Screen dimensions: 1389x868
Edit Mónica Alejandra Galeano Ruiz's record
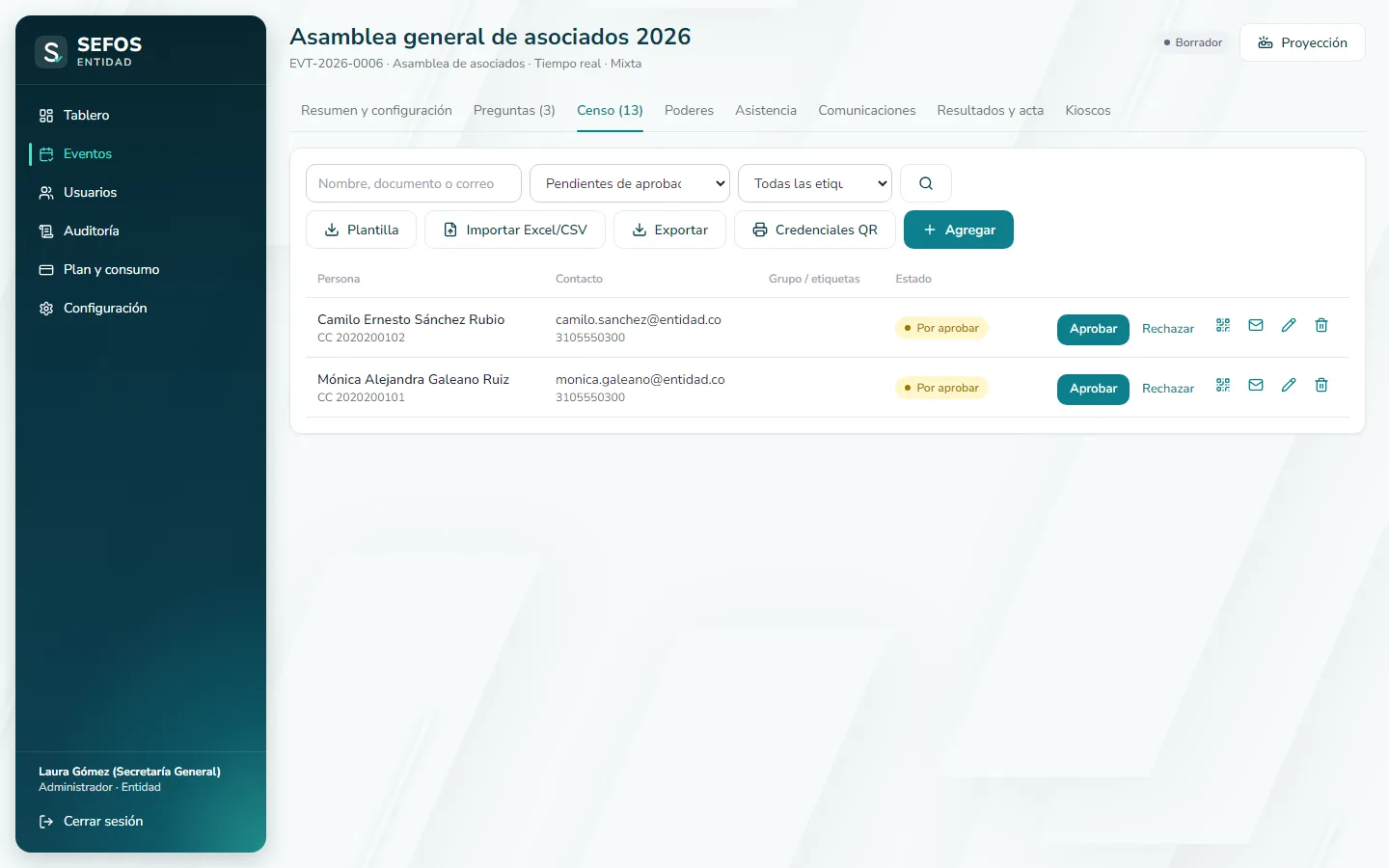1289,386
